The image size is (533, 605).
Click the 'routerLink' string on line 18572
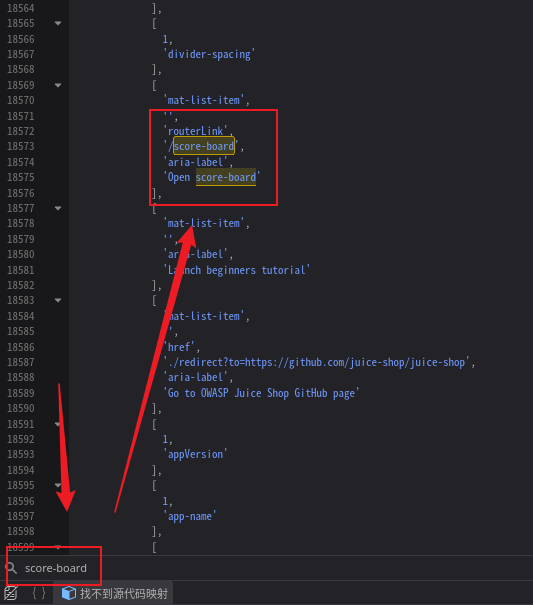[196, 131]
